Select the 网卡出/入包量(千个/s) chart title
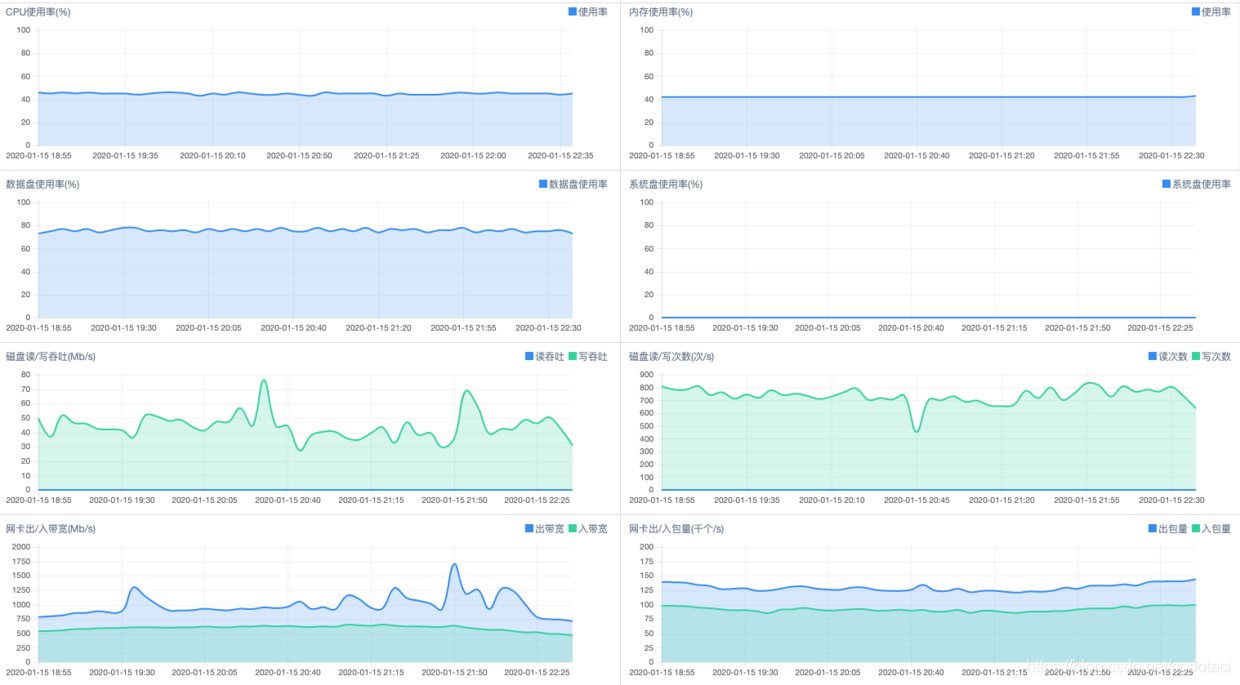This screenshot has height=685, width=1240. [677, 528]
